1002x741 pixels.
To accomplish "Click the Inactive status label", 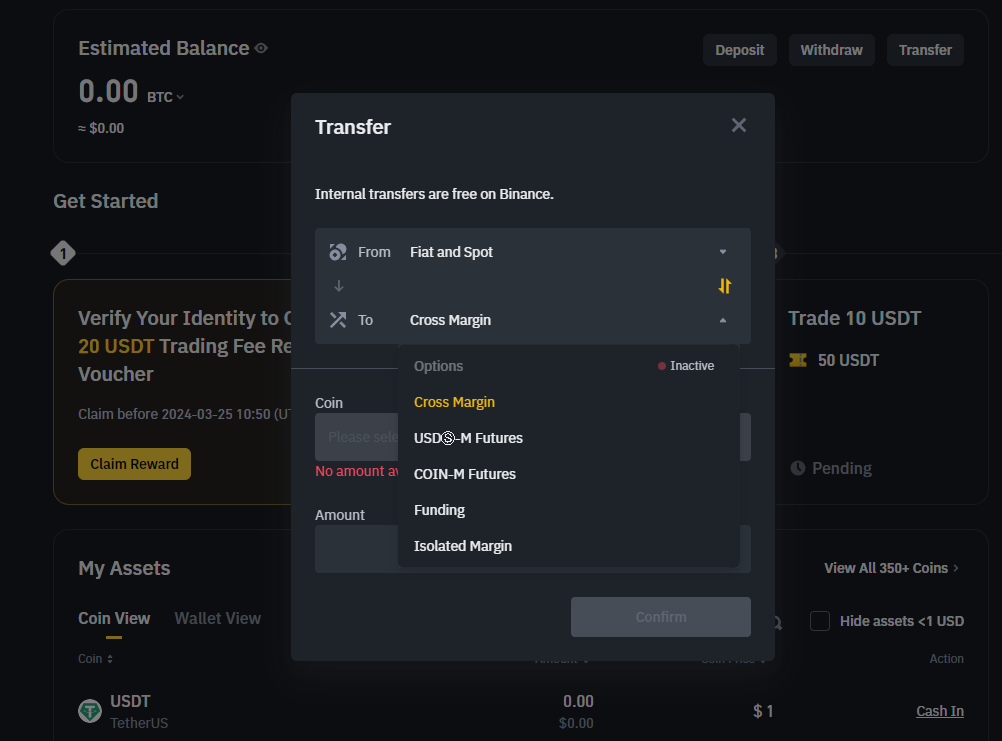I will [x=686, y=365].
